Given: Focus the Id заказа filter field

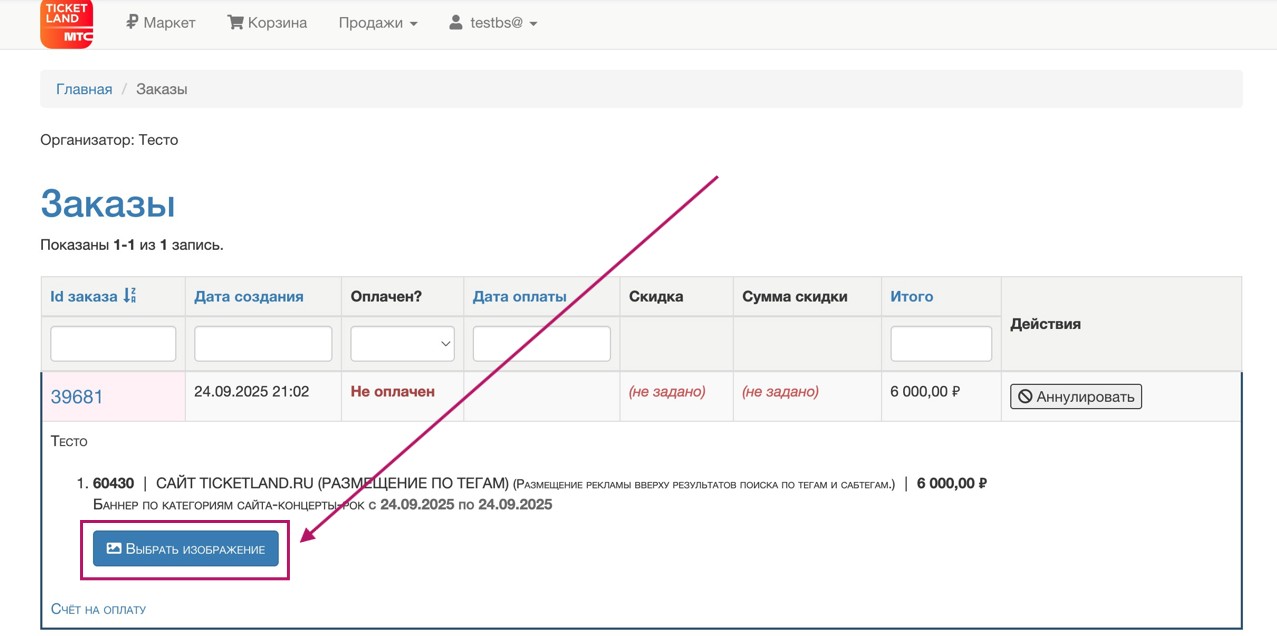Looking at the screenshot, I should point(113,344).
